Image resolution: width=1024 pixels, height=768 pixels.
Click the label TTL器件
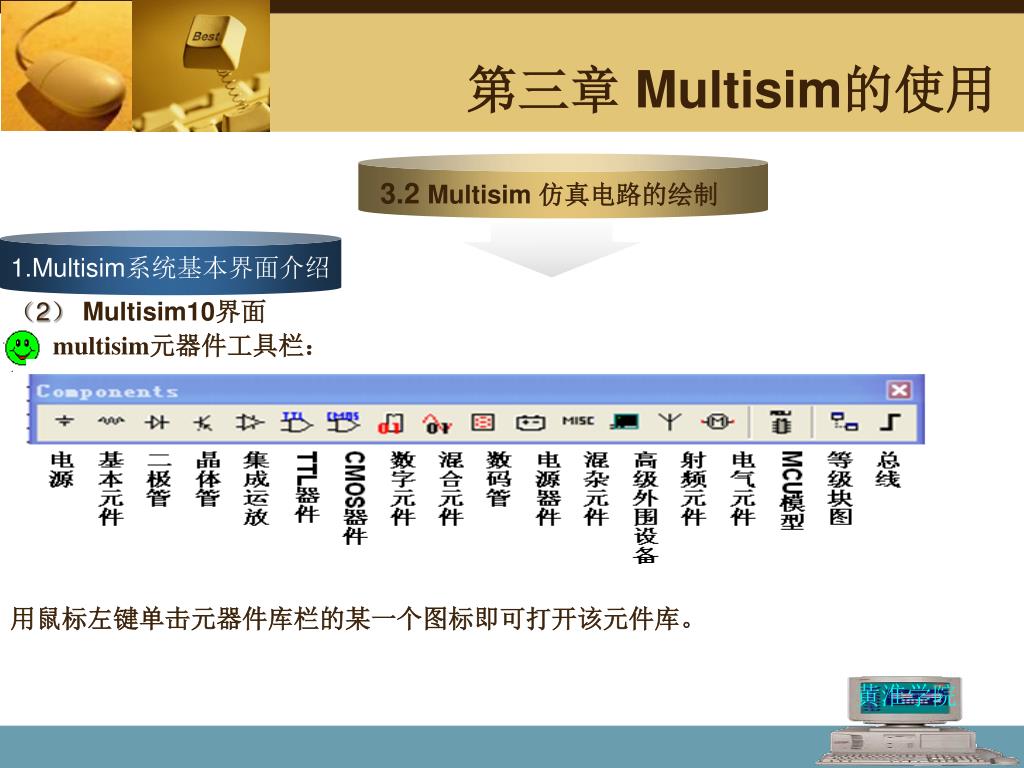pos(306,487)
